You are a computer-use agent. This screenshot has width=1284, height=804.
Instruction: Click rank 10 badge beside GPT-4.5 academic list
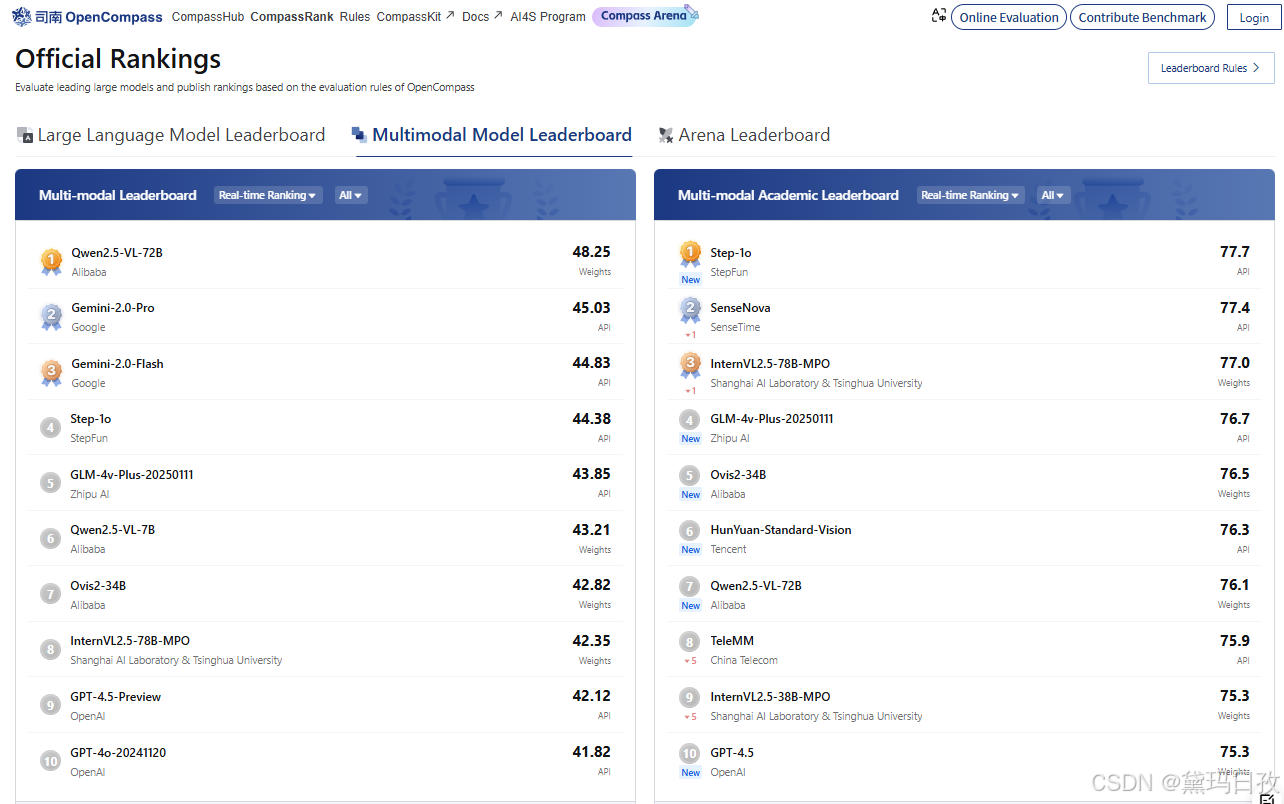pos(690,754)
